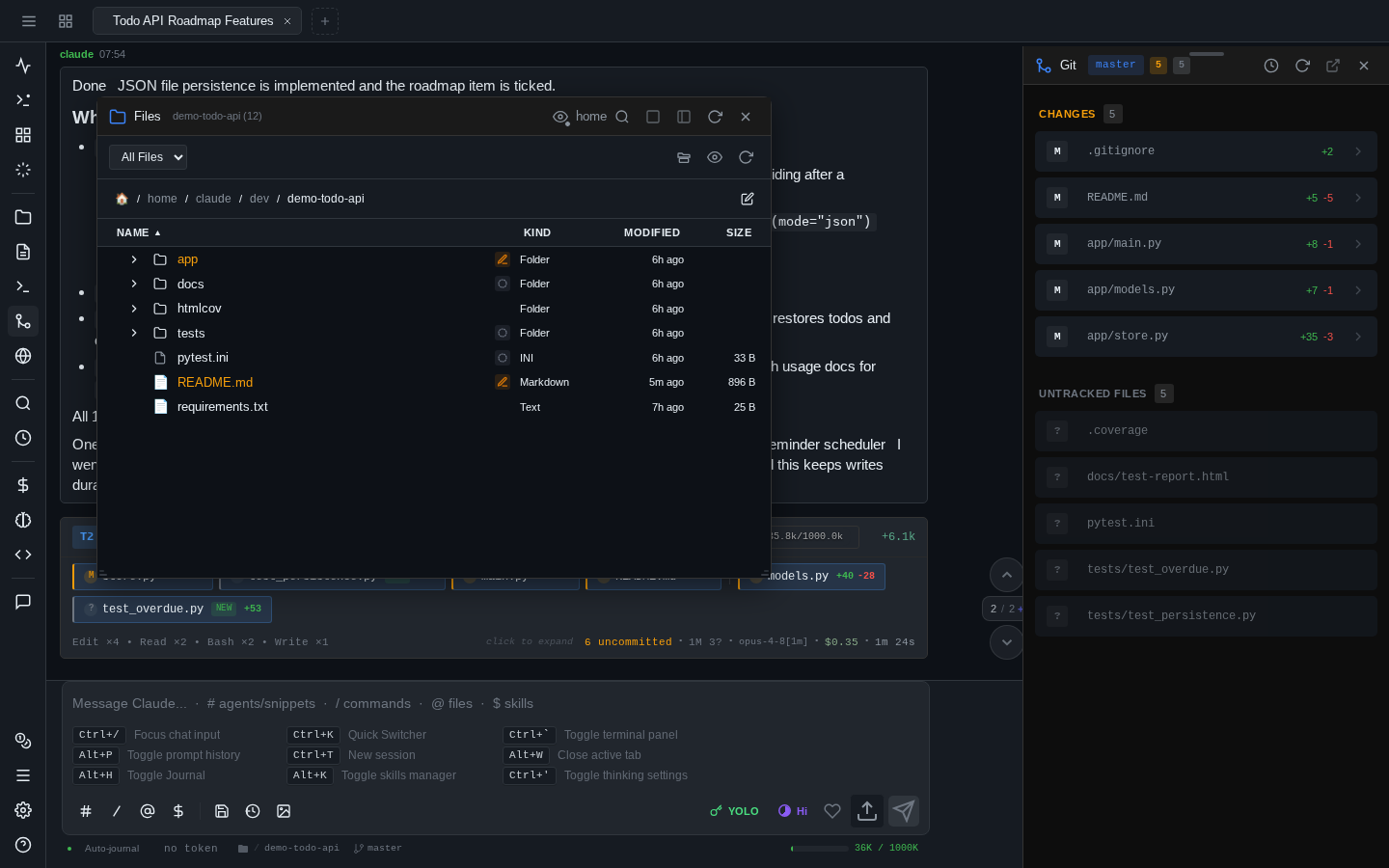Open the dollar cost icon in sidebar
Image resolution: width=1389 pixels, height=868 pixels.
(23, 485)
